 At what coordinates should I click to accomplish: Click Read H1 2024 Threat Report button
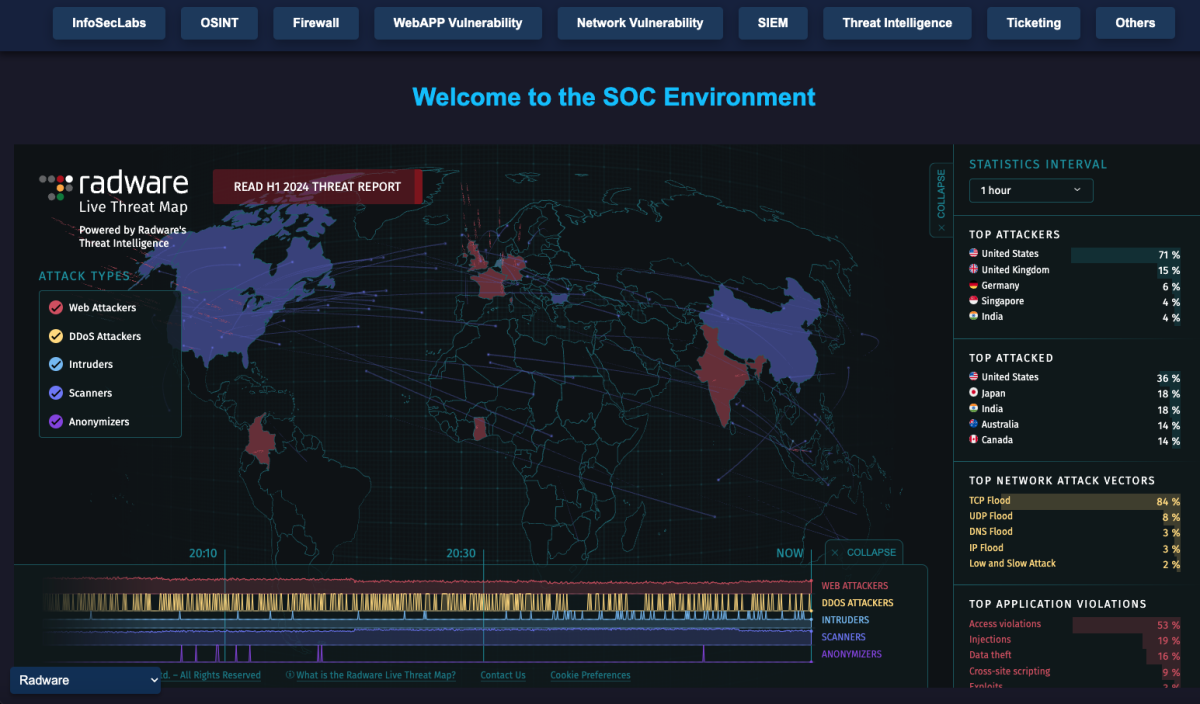317,187
